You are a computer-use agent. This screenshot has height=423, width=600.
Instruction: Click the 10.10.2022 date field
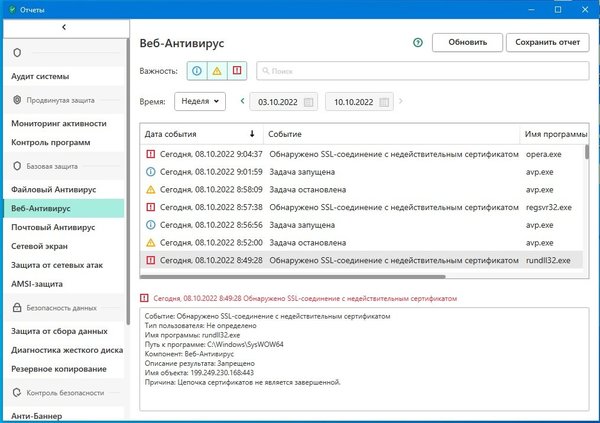pos(359,102)
